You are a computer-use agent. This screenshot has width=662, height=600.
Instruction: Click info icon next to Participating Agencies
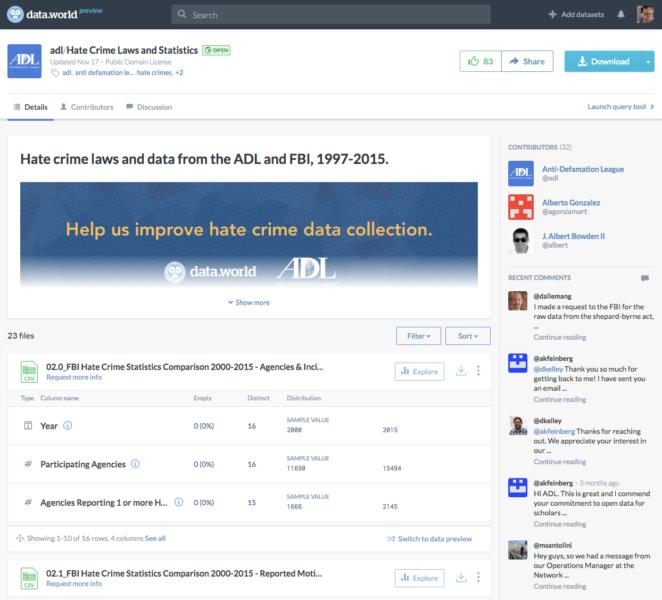[x=135, y=464]
